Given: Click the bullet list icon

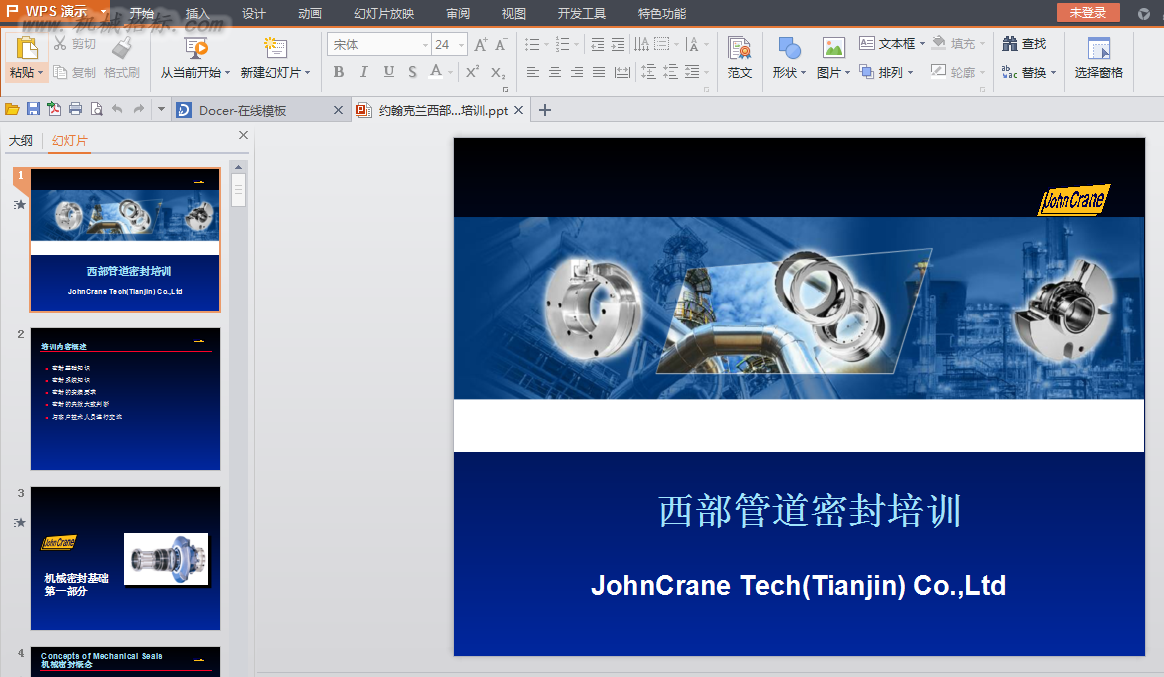Looking at the screenshot, I should coord(532,45).
